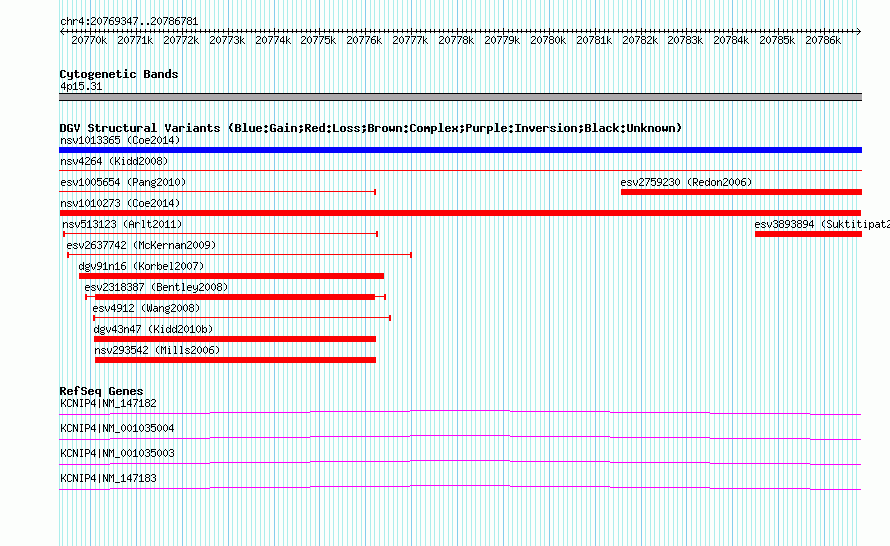The height and width of the screenshot is (546, 890).
Task: Click the Cytogenetic Bands track title
Action: 119,74
